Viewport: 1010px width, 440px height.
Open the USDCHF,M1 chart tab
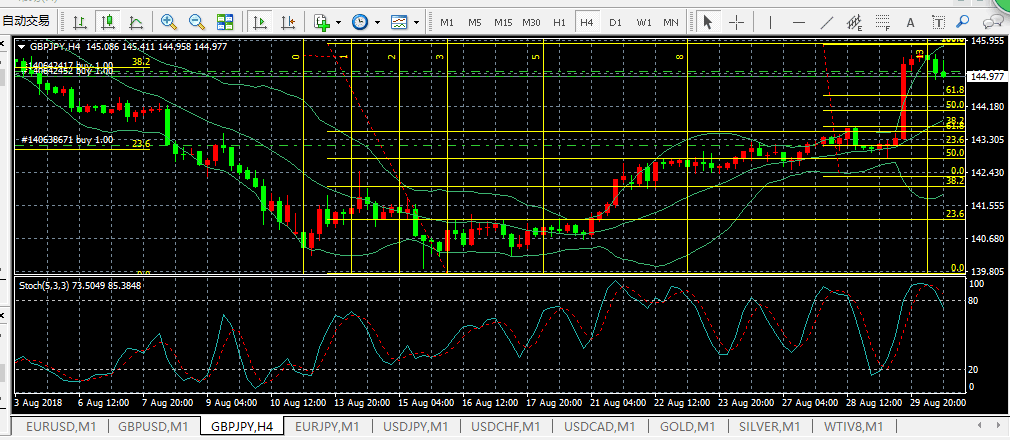coord(506,426)
